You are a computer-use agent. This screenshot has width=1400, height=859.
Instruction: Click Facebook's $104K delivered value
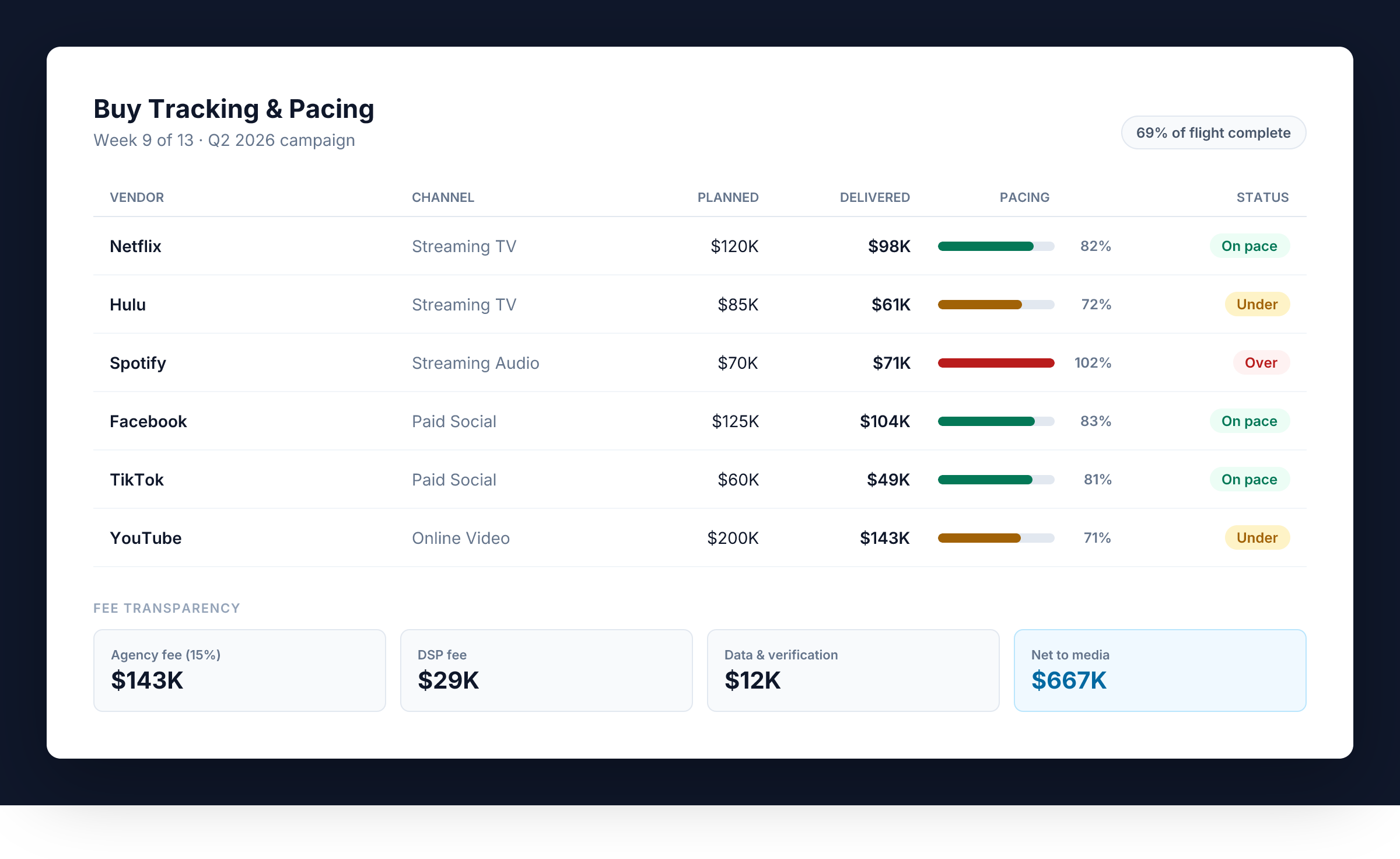tap(884, 421)
